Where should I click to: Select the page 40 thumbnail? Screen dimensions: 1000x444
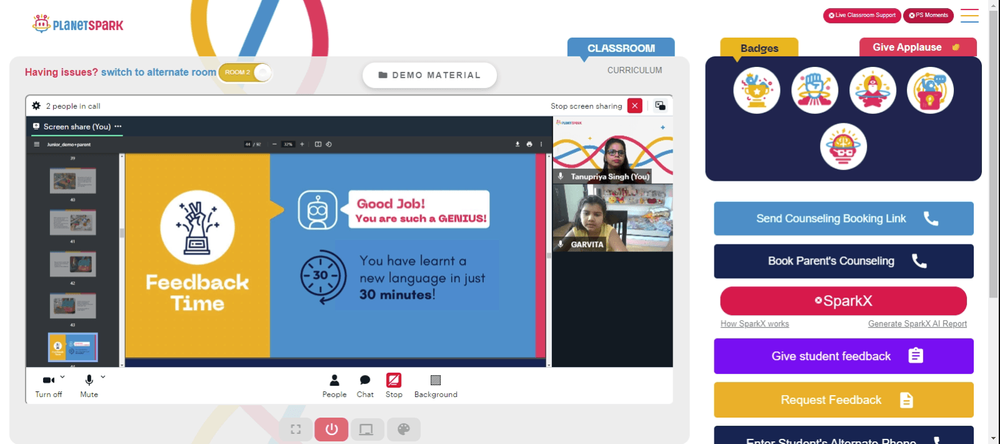[x=73, y=181]
